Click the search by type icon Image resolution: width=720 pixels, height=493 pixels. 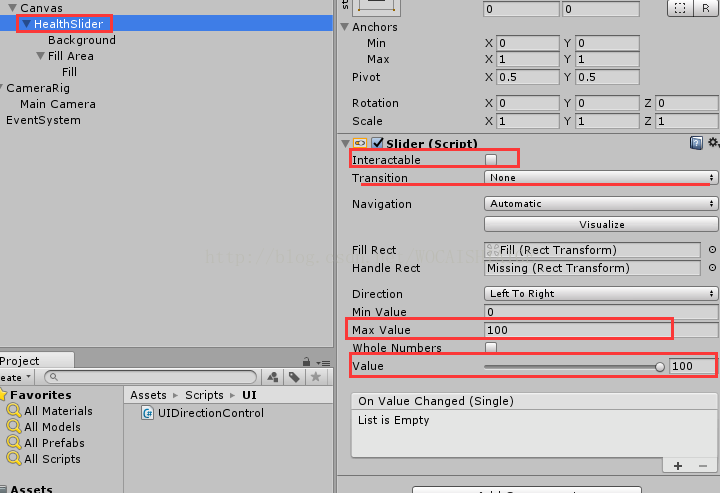(x=273, y=377)
